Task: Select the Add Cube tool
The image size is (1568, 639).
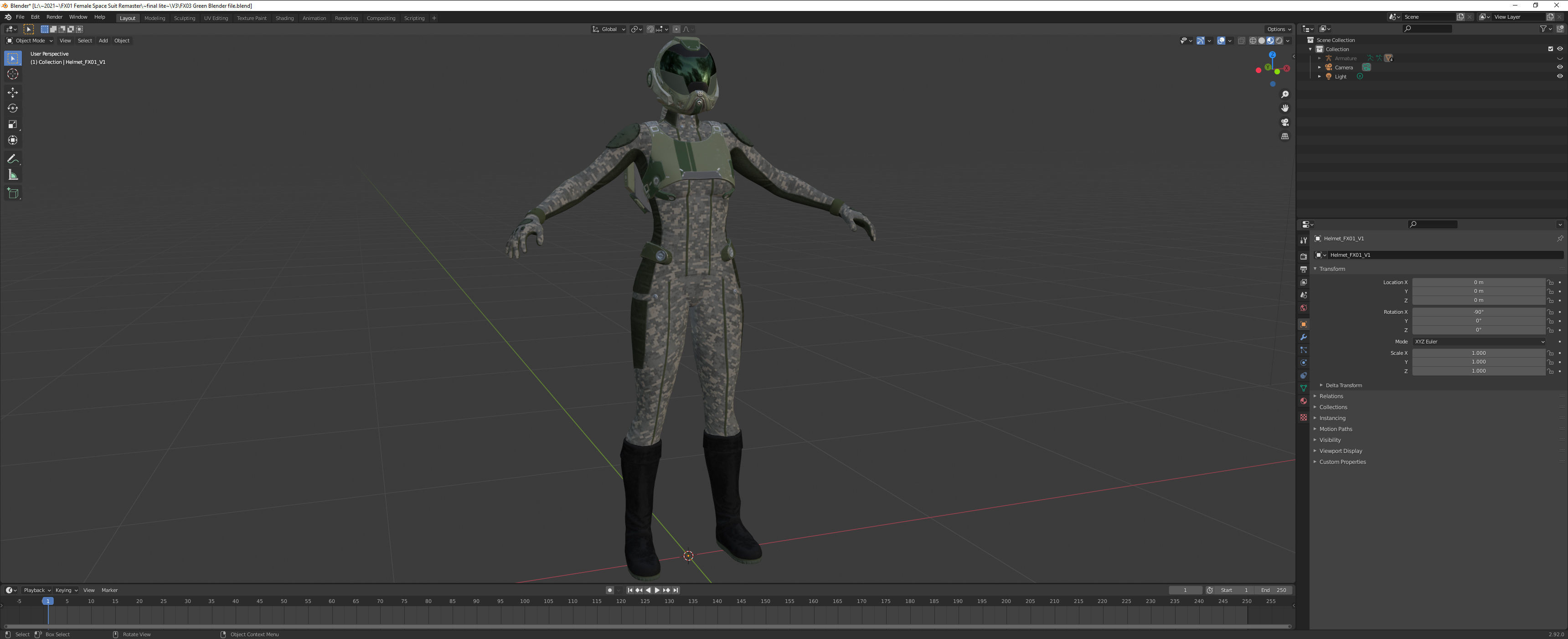Action: (13, 194)
